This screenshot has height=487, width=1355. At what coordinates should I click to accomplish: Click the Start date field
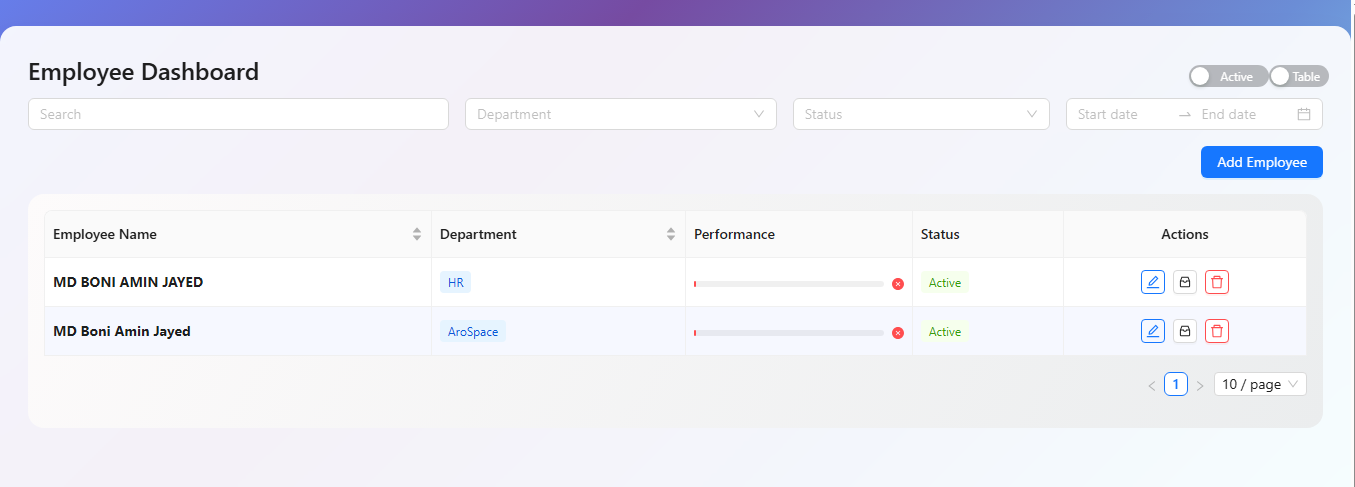[1120, 114]
